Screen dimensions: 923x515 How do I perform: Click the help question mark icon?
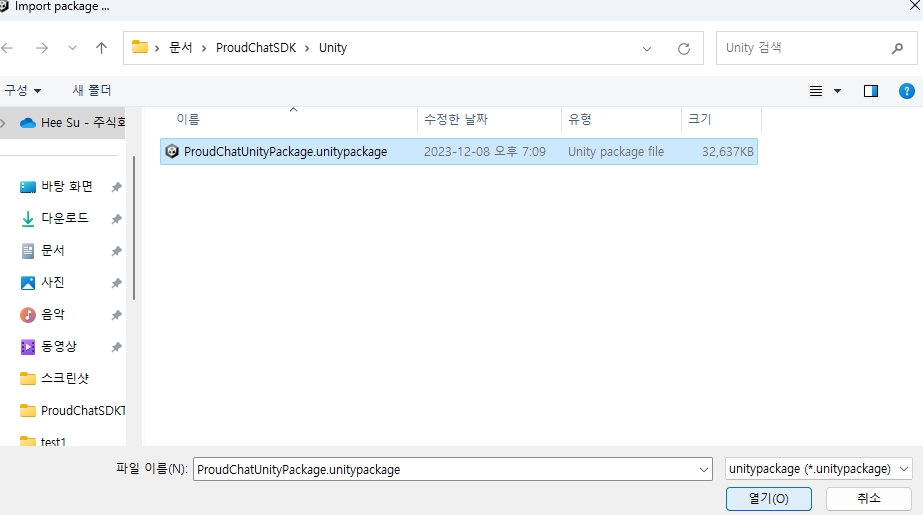point(907,91)
